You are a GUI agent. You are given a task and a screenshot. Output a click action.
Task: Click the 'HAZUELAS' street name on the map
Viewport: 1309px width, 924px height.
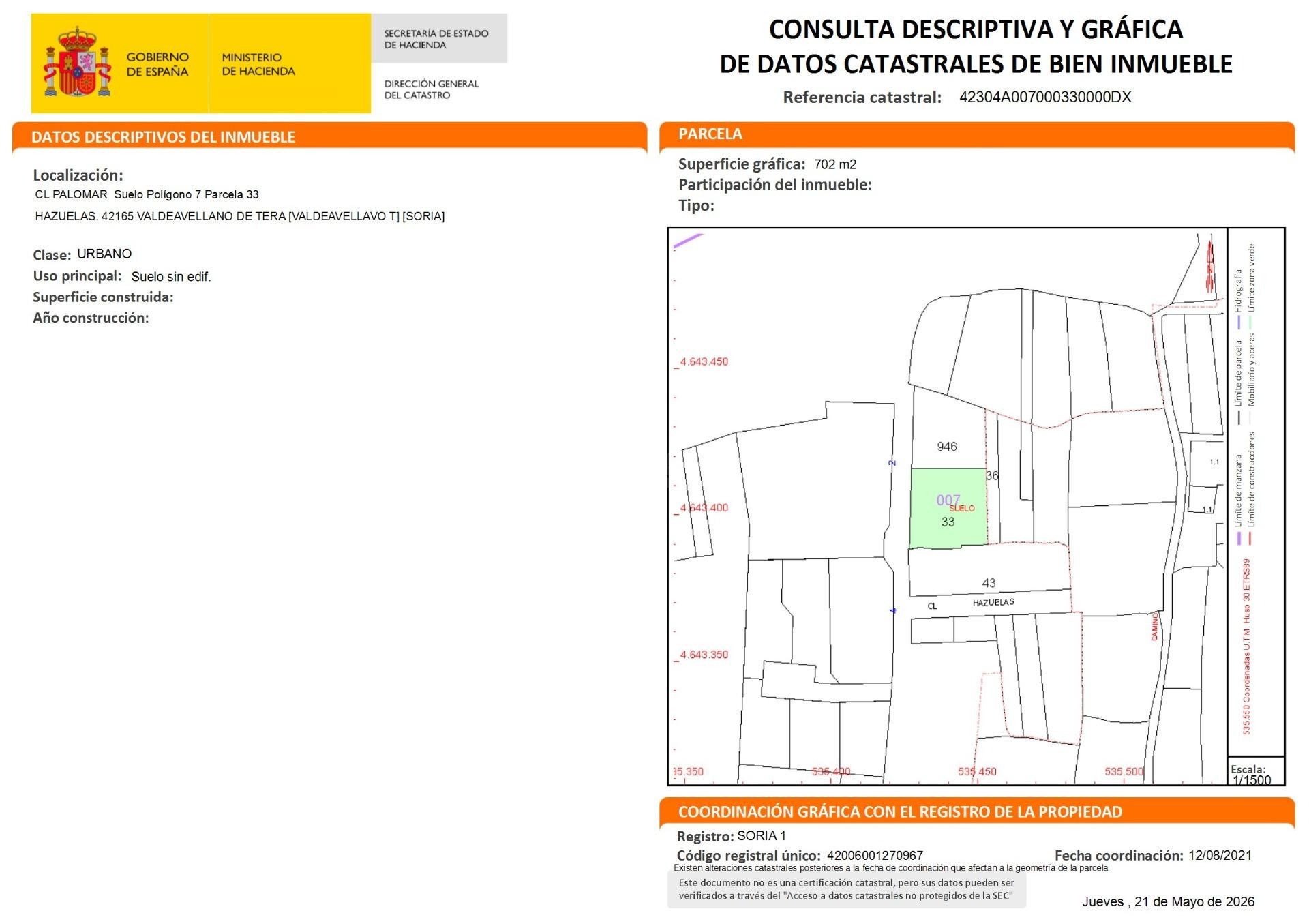[993, 603]
